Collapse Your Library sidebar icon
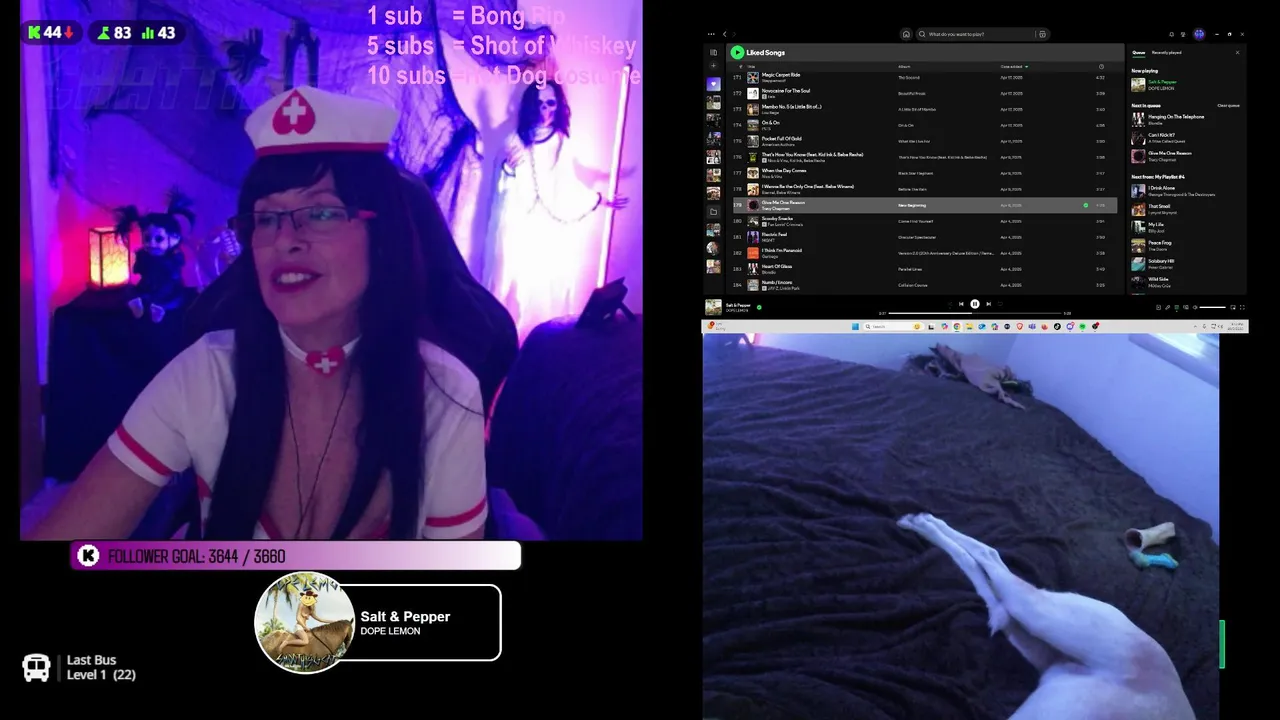1280x720 pixels. coord(713,52)
